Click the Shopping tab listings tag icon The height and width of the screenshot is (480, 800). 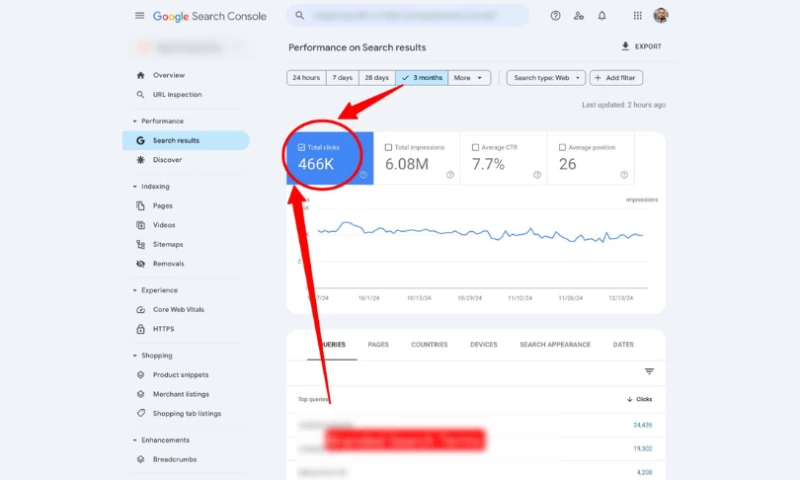coord(140,413)
